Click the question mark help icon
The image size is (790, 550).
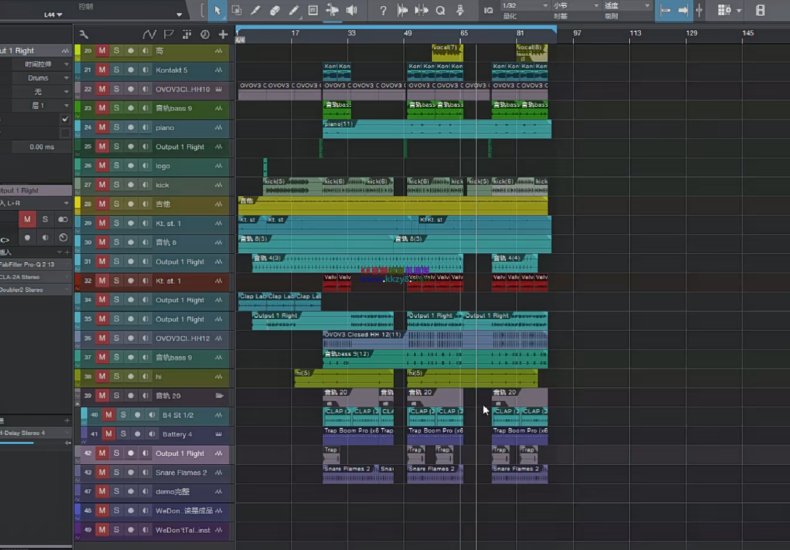pyautogui.click(x=383, y=10)
